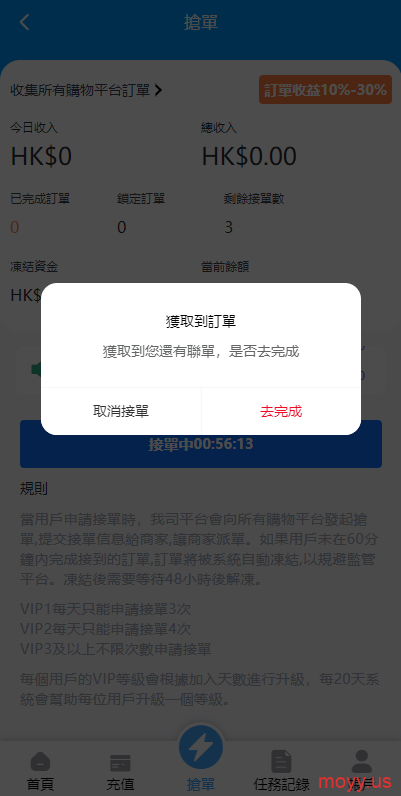Click the 接單中 countdown button

click(x=200, y=444)
